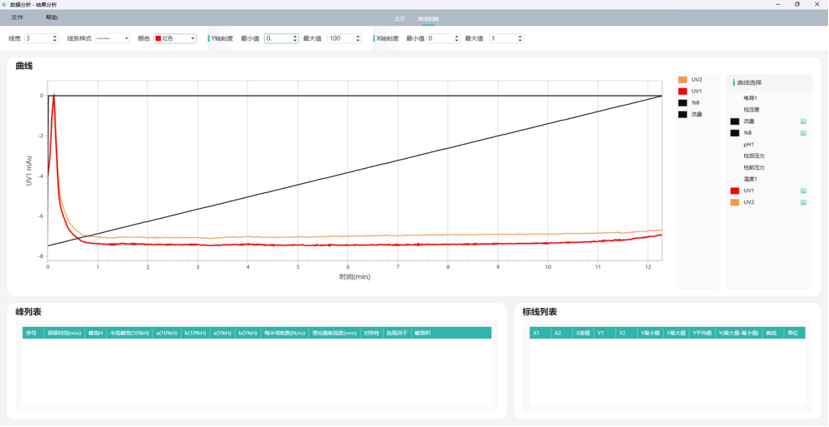Adjust the 线宽 spinner arrows
The width and height of the screenshot is (829, 427).
[55, 39]
